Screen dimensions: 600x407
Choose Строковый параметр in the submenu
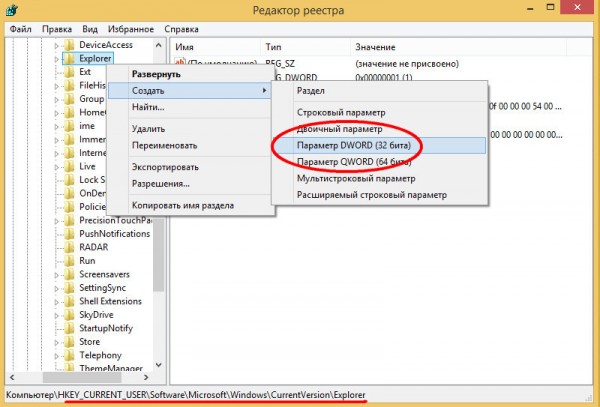[341, 112]
